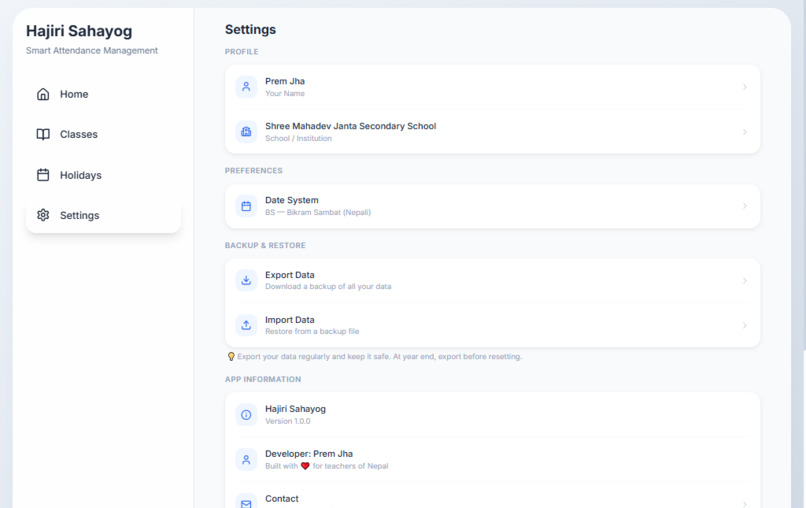806x508 pixels.
Task: Click 'Version 1.0.0' text
Action: 288,421
